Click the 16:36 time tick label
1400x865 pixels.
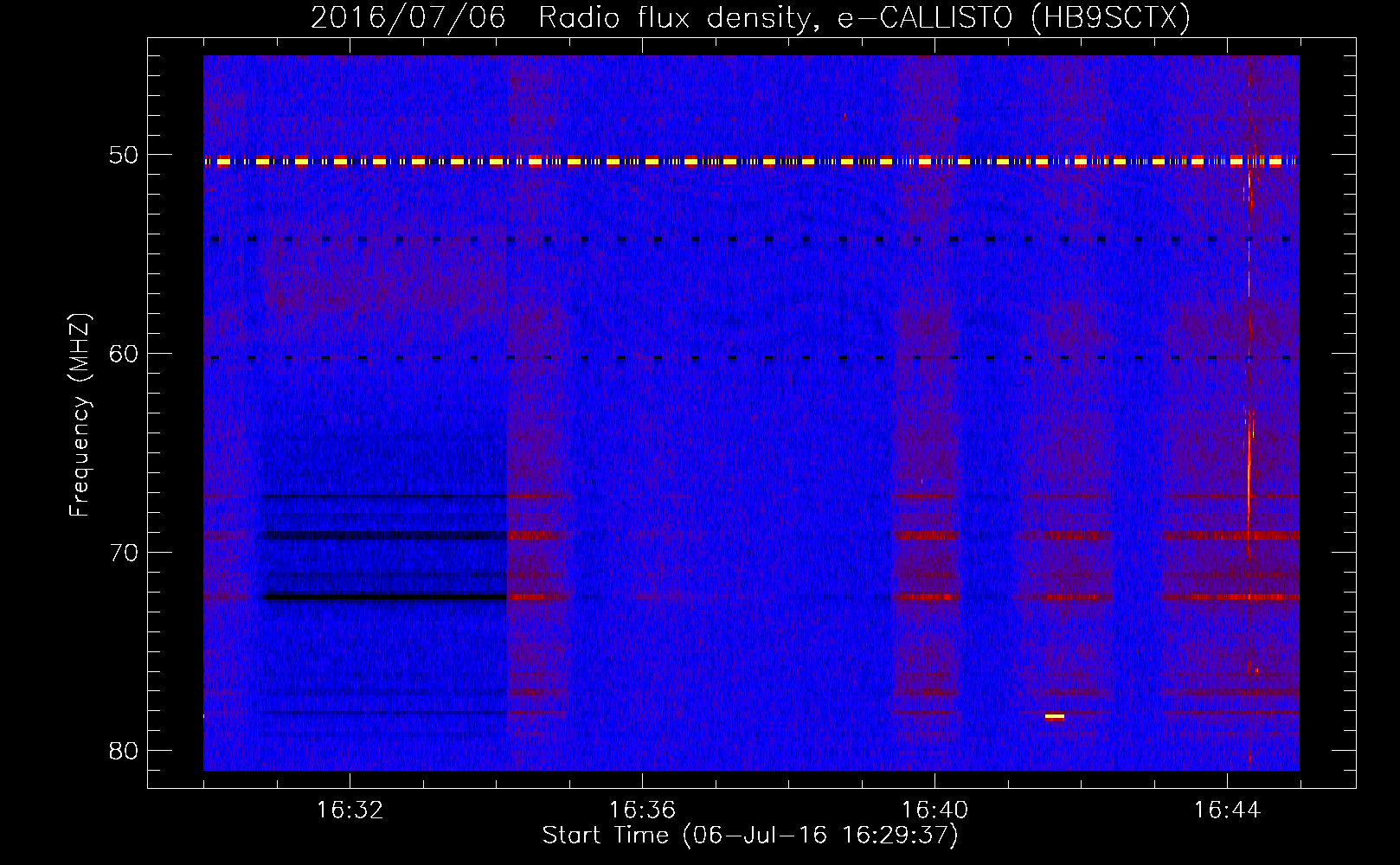(642, 811)
